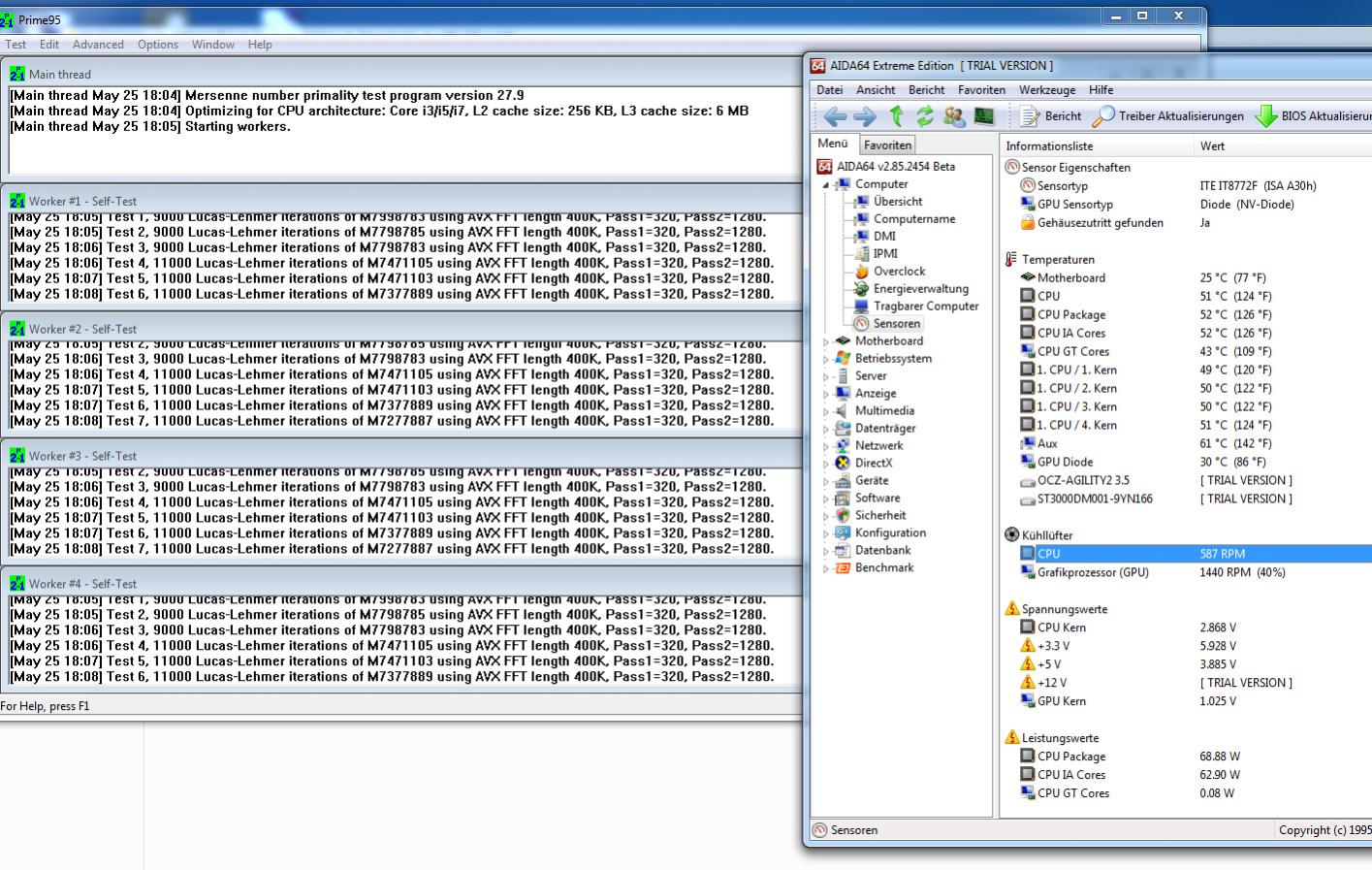
Task: Select Computername in the tree
Action: pos(914,219)
